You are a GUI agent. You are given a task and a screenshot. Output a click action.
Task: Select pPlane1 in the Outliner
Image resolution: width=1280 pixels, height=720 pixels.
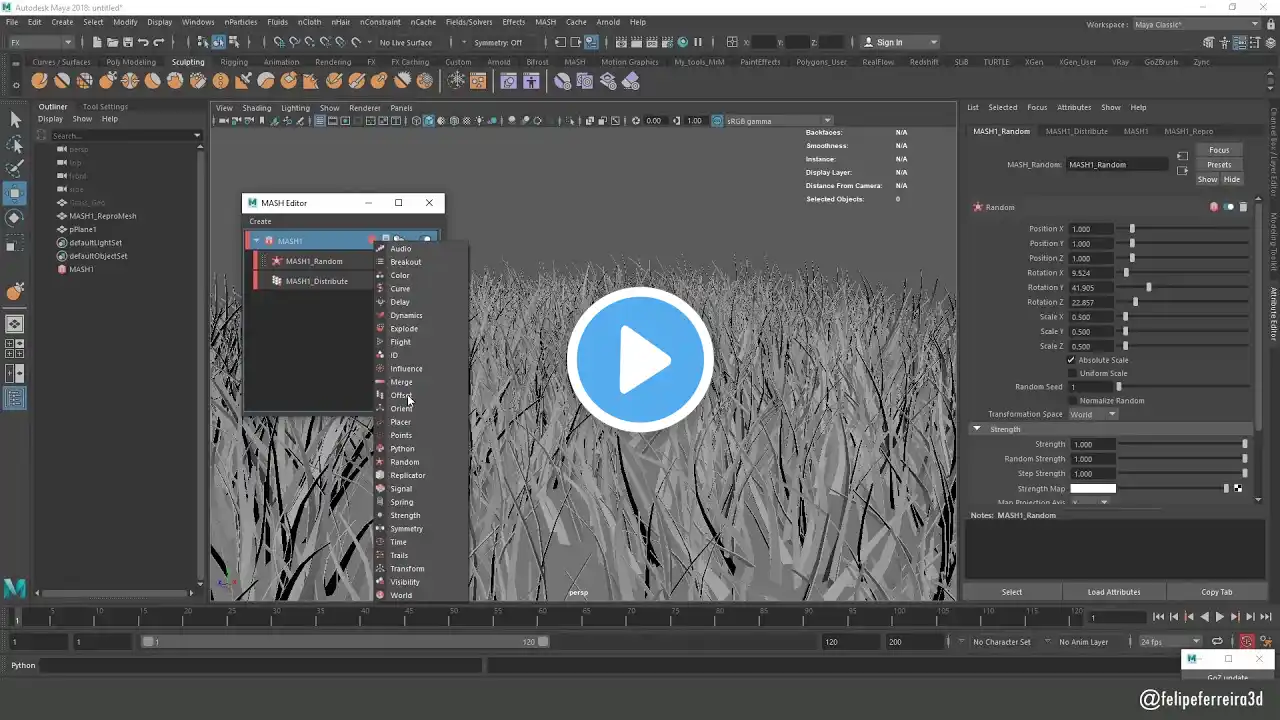83,229
